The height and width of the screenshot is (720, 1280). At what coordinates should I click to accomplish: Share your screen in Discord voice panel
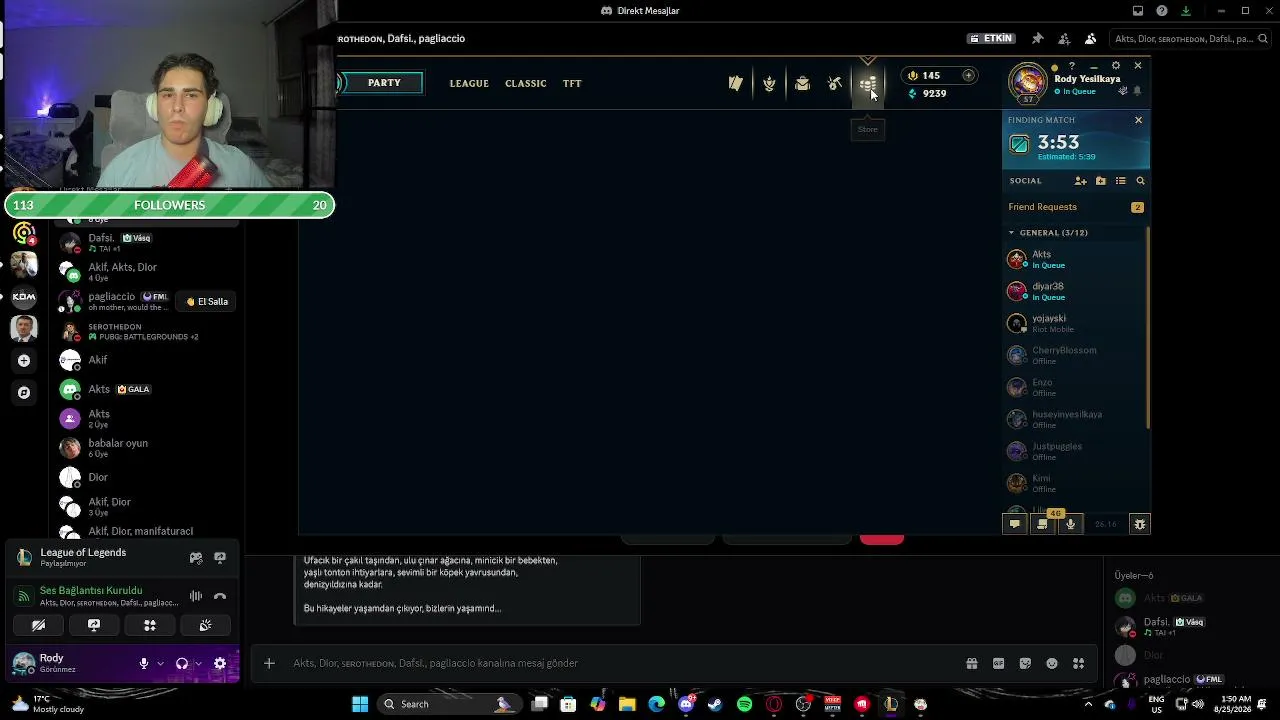click(94, 625)
